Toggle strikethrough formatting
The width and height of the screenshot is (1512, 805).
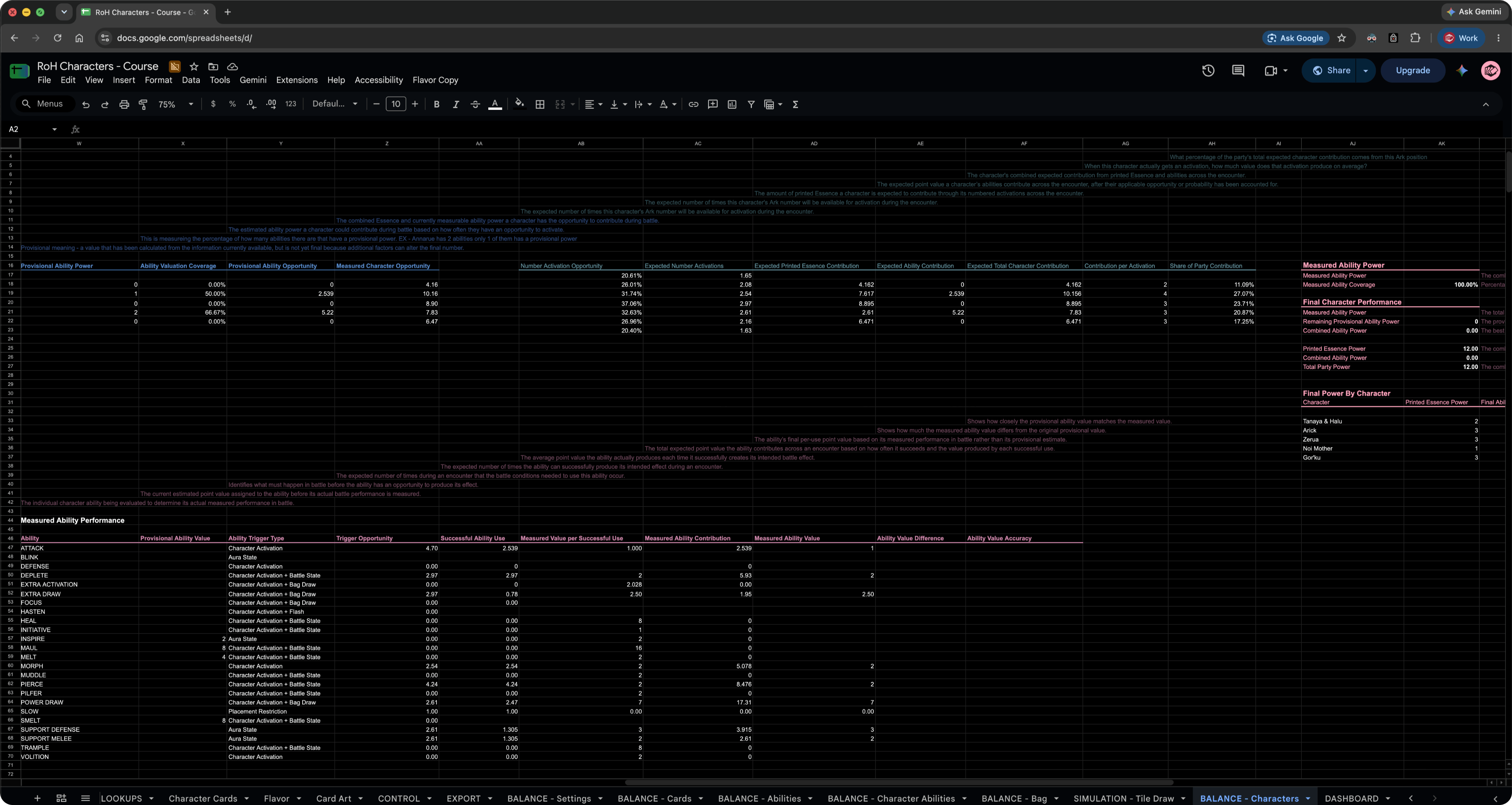pos(475,104)
